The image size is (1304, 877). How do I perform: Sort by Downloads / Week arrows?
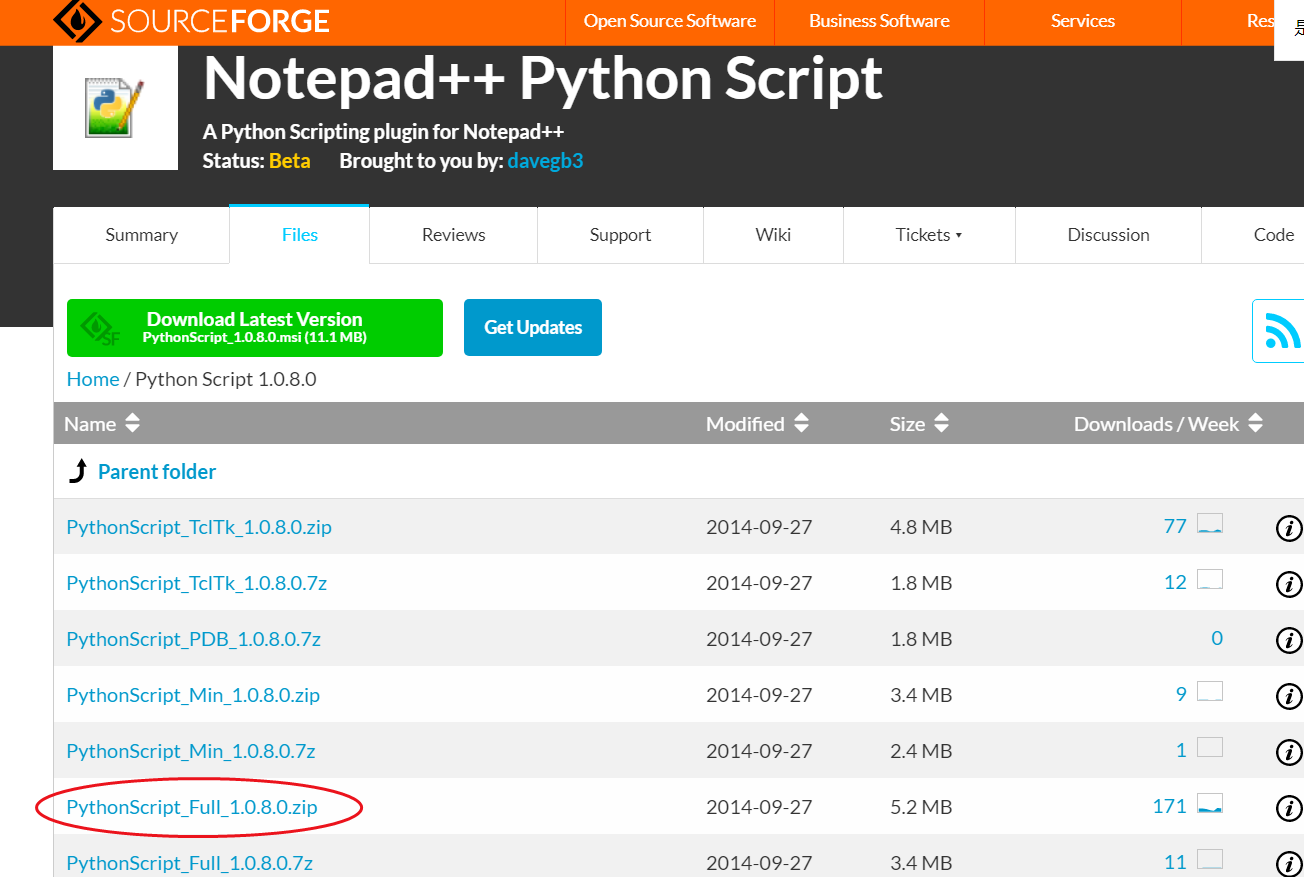pos(1256,424)
